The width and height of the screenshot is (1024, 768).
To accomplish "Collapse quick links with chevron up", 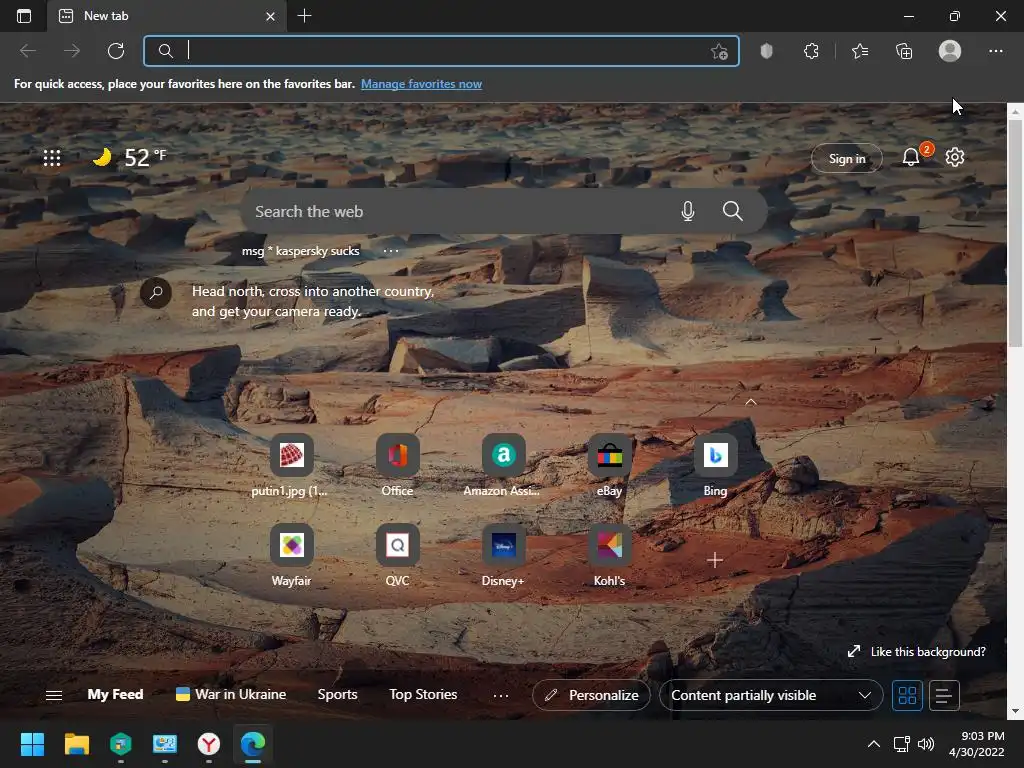I will 750,402.
